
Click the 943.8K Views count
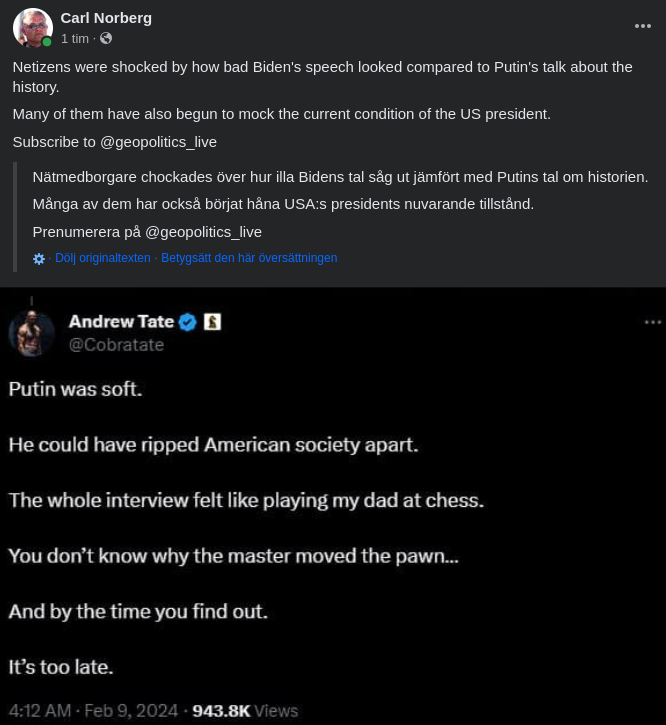[245, 711]
